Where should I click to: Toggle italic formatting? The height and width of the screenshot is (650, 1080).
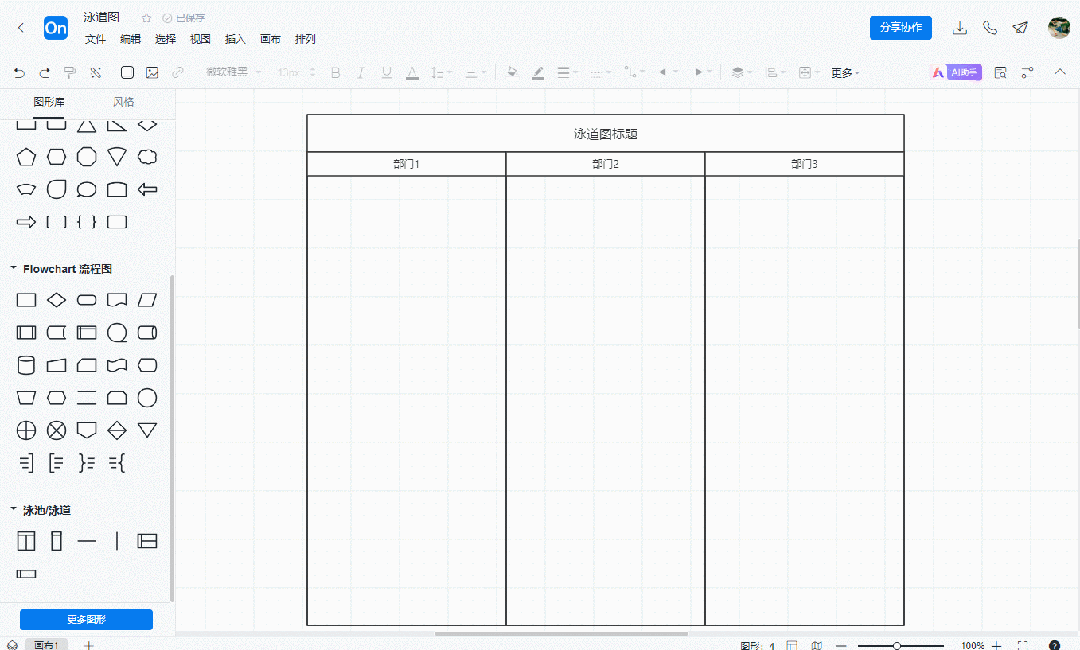click(x=361, y=72)
